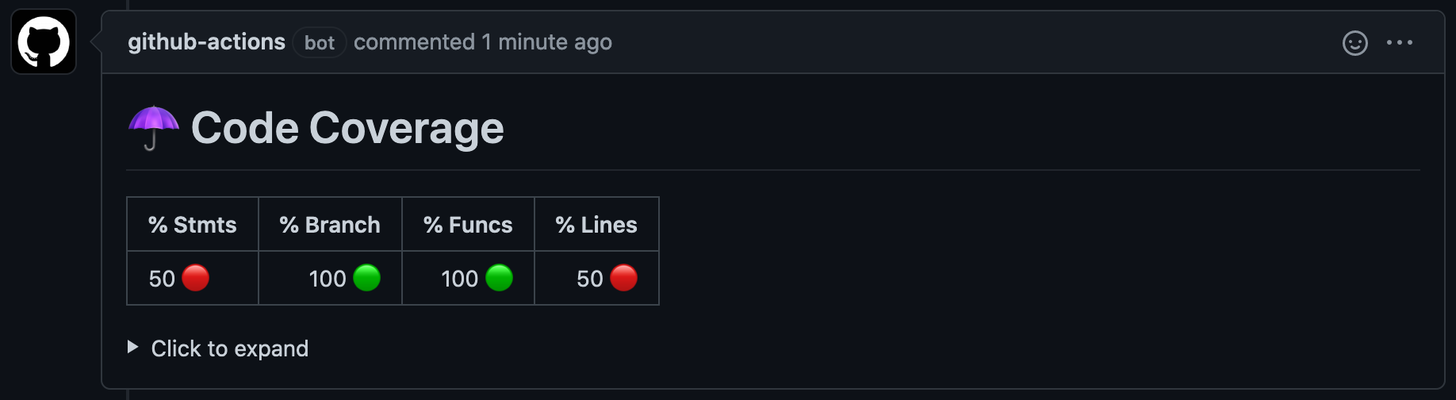Click the GitHub Octocat avatar
Viewport: 1456px width, 400px height.
pos(44,42)
